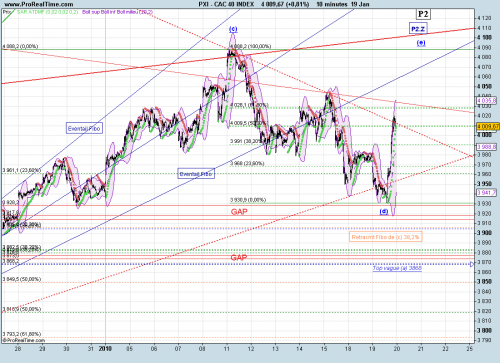The image size is (500, 363).
Task: Click the '15' date on time axis
Action: pos(324,349)
